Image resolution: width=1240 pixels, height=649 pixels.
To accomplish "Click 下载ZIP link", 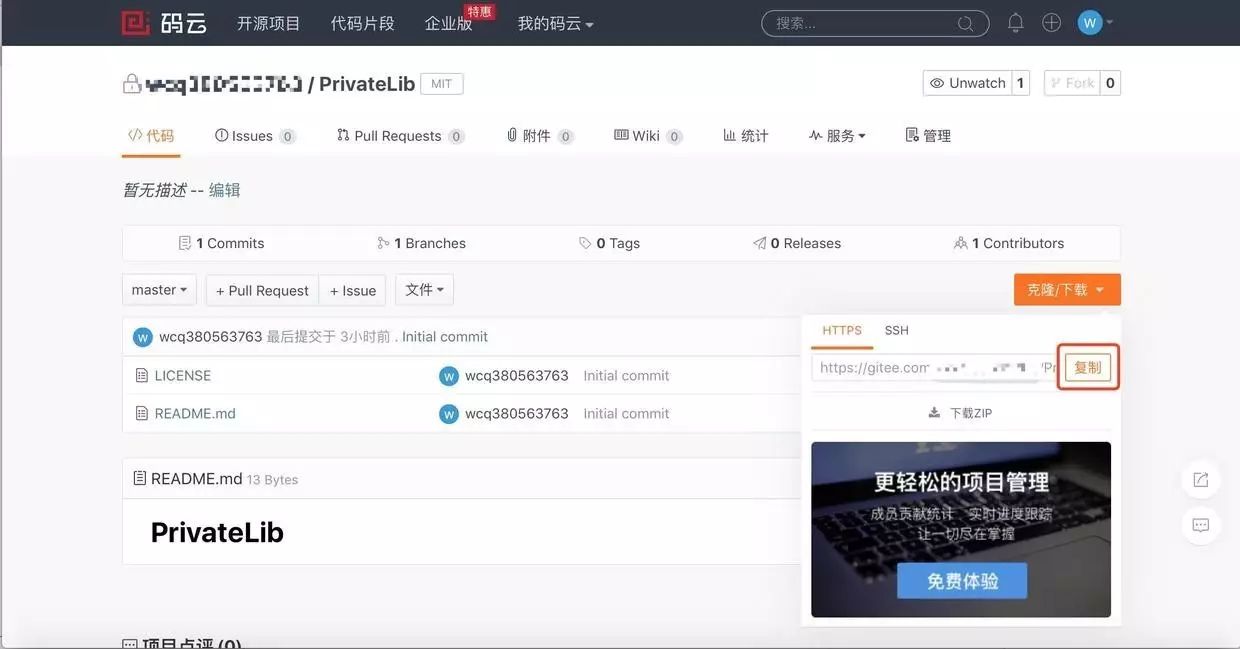I will 971,412.
